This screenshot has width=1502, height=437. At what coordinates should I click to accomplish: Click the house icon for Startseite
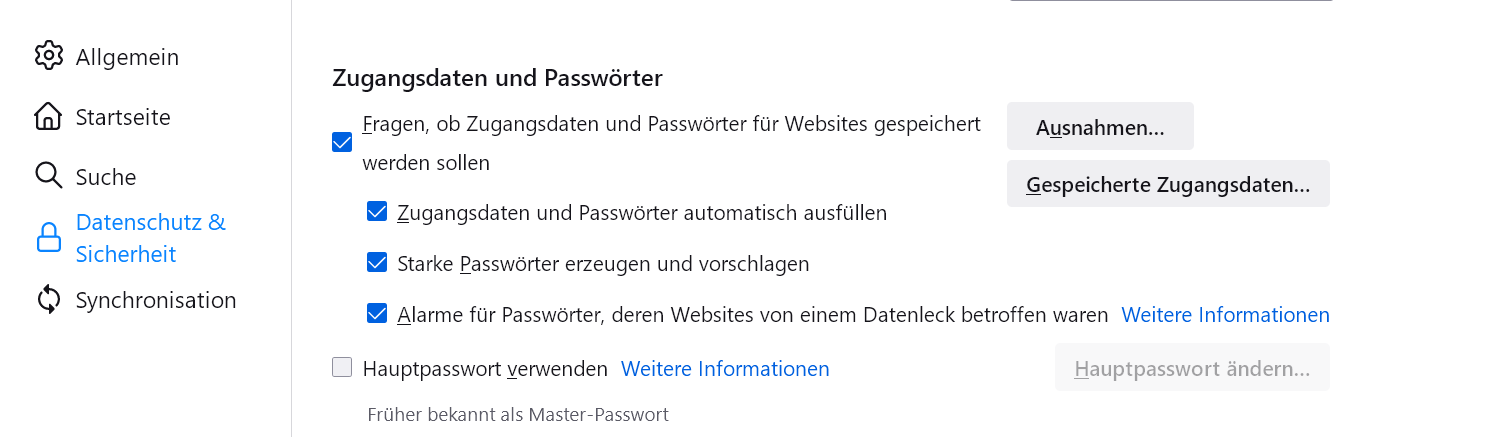(48, 117)
